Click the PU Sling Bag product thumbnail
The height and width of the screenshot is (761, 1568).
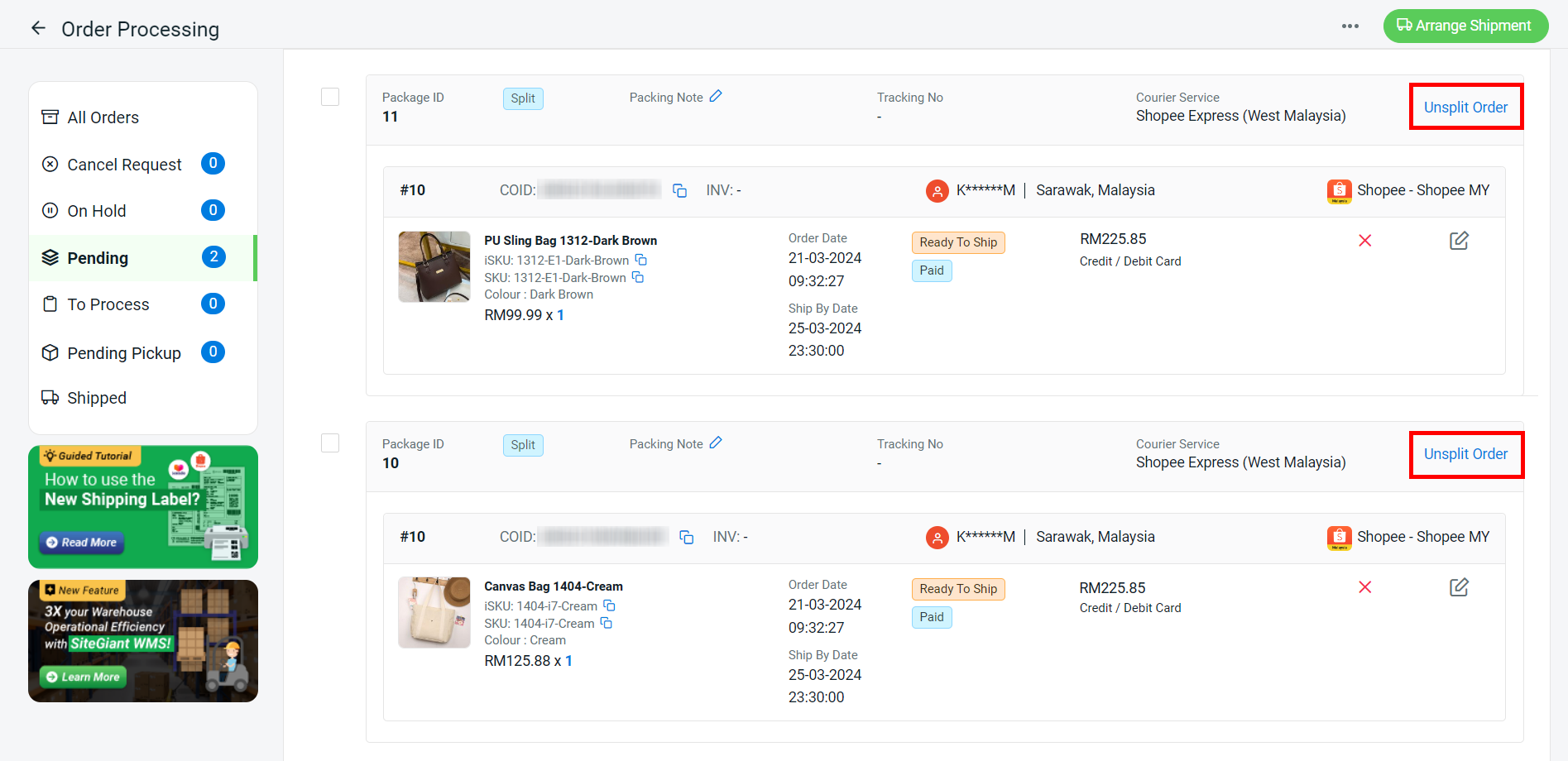(x=434, y=266)
